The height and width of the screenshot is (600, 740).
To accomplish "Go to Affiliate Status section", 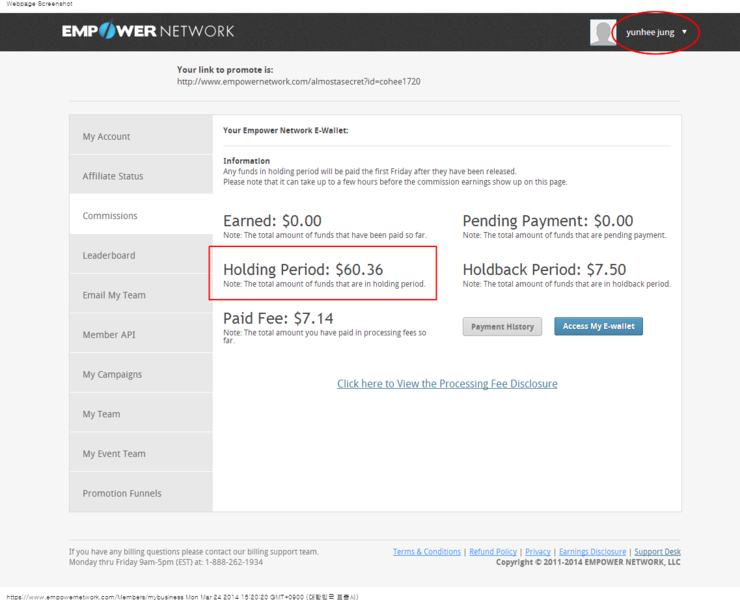I will pos(141,176).
